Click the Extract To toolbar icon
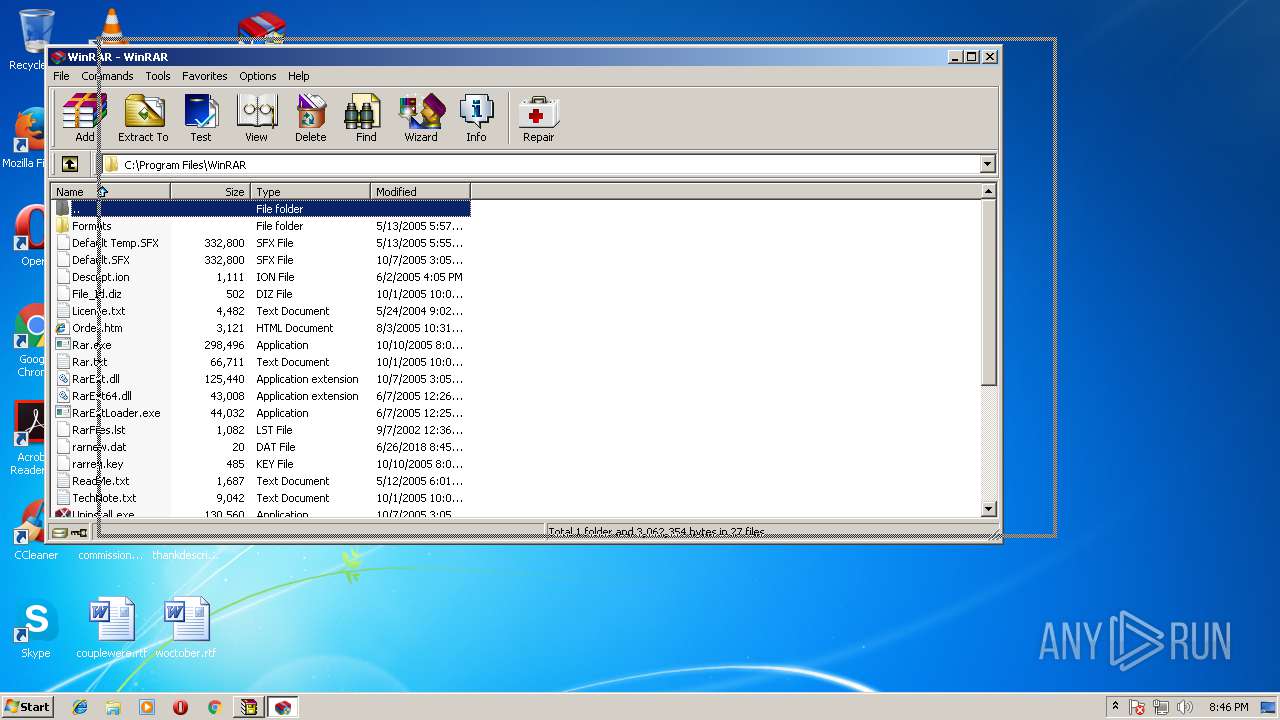This screenshot has width=1280, height=720. tap(143, 119)
